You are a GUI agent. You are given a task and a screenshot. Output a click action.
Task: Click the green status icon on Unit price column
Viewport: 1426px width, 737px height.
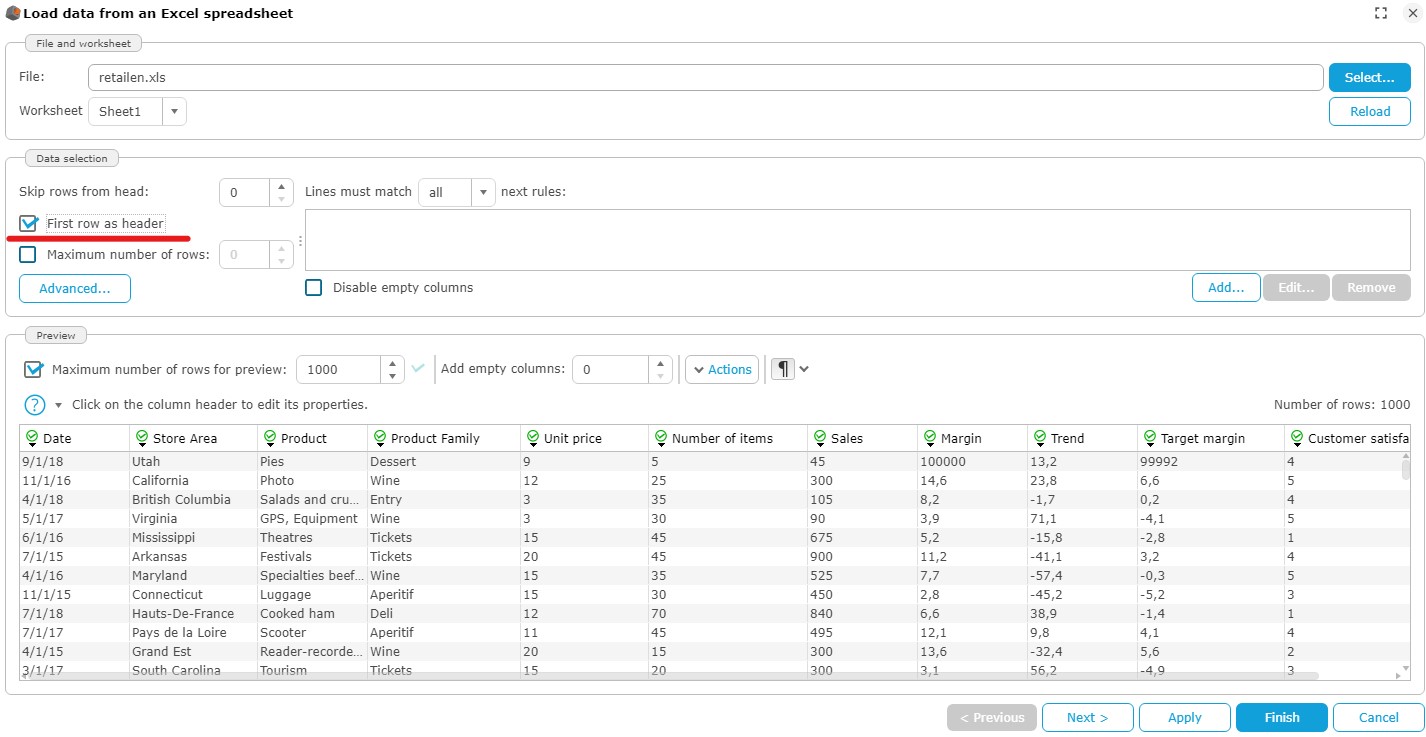(x=533, y=437)
